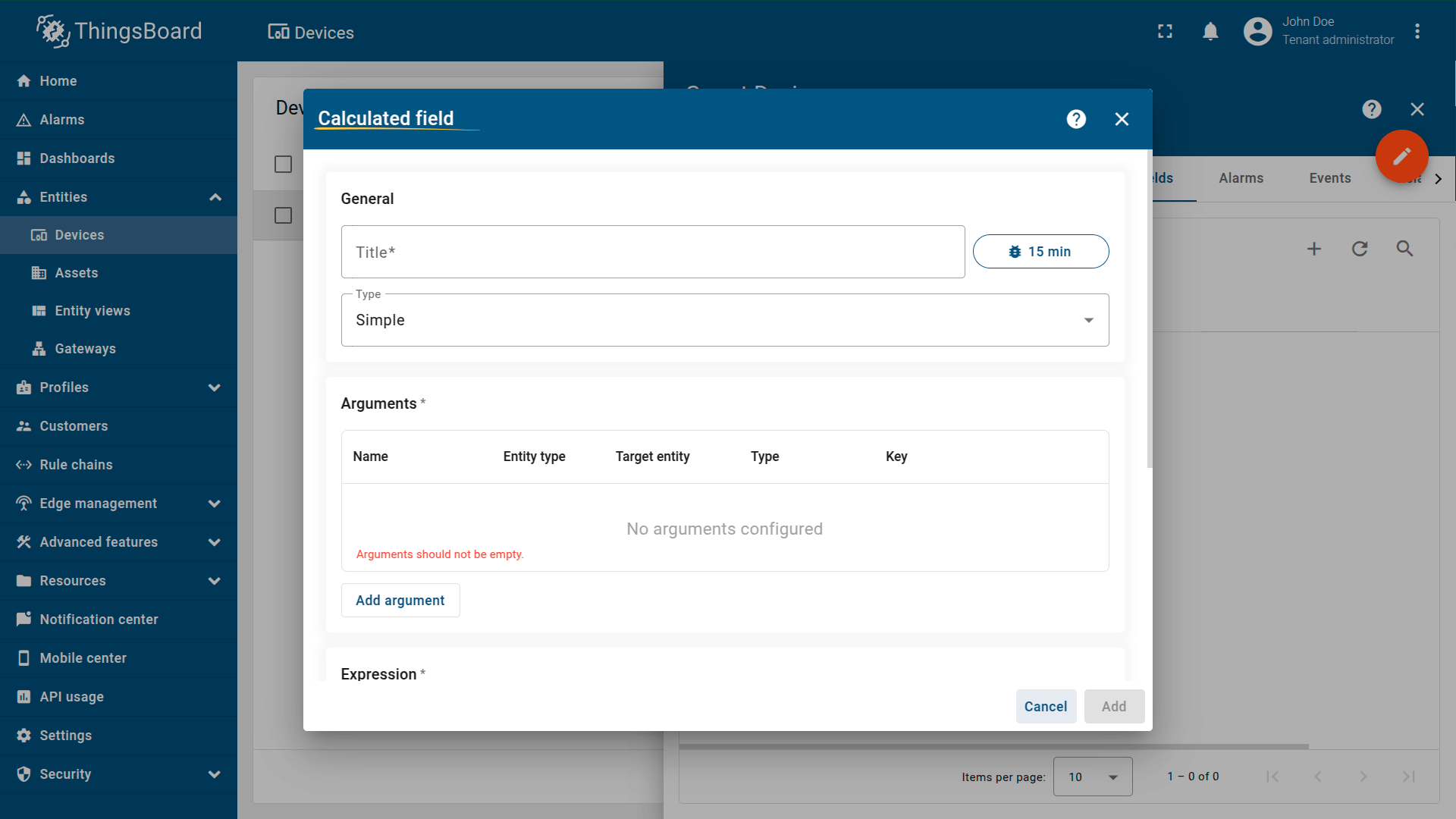The height and width of the screenshot is (819, 1456).
Task: Click the orange pencil edit button
Action: click(x=1401, y=156)
